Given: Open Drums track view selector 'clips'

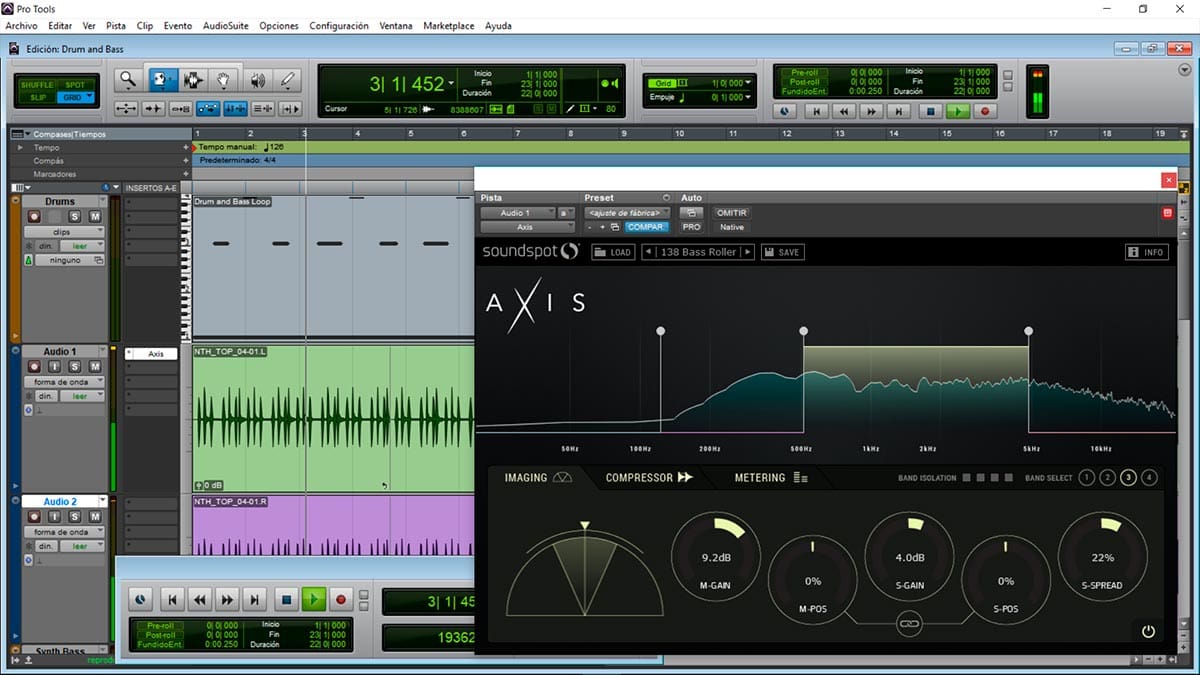Looking at the screenshot, I should click(x=64, y=232).
